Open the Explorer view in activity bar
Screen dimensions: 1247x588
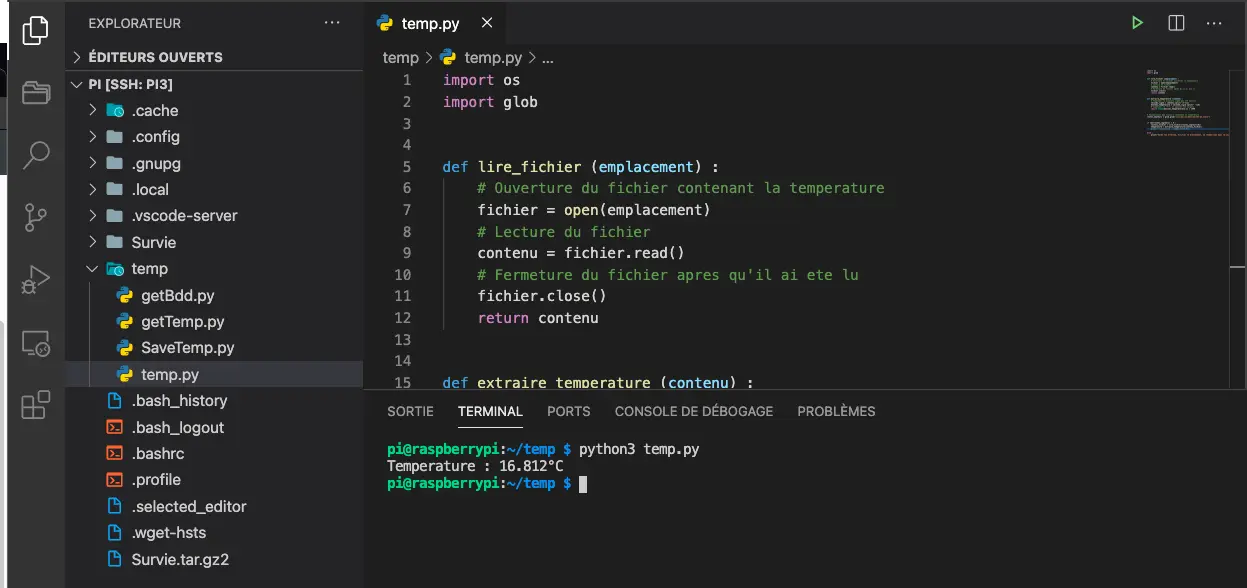(35, 30)
